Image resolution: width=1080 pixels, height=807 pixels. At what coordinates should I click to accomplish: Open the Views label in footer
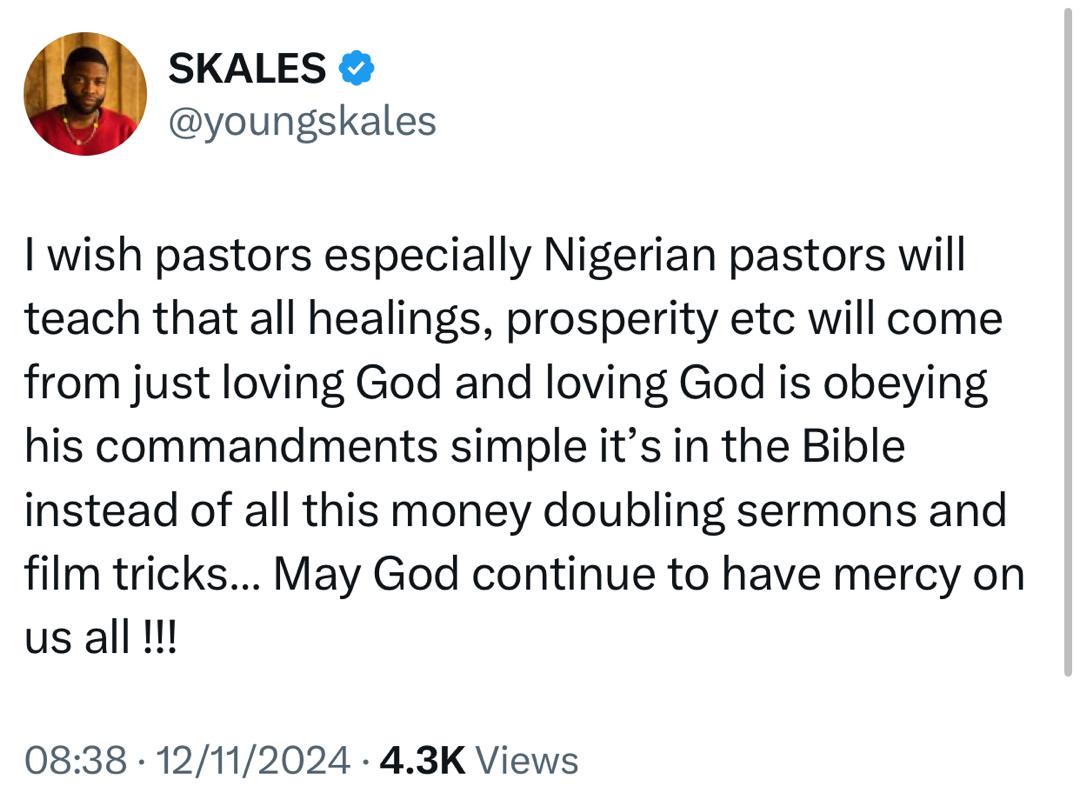[x=527, y=761]
